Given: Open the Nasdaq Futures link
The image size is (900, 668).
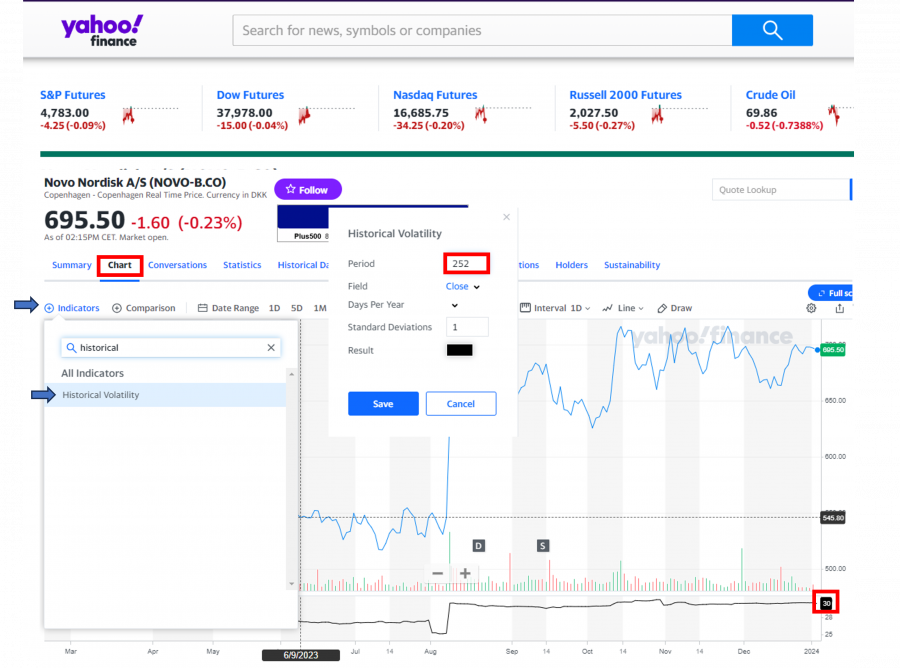Looking at the screenshot, I should pyautogui.click(x=435, y=95).
